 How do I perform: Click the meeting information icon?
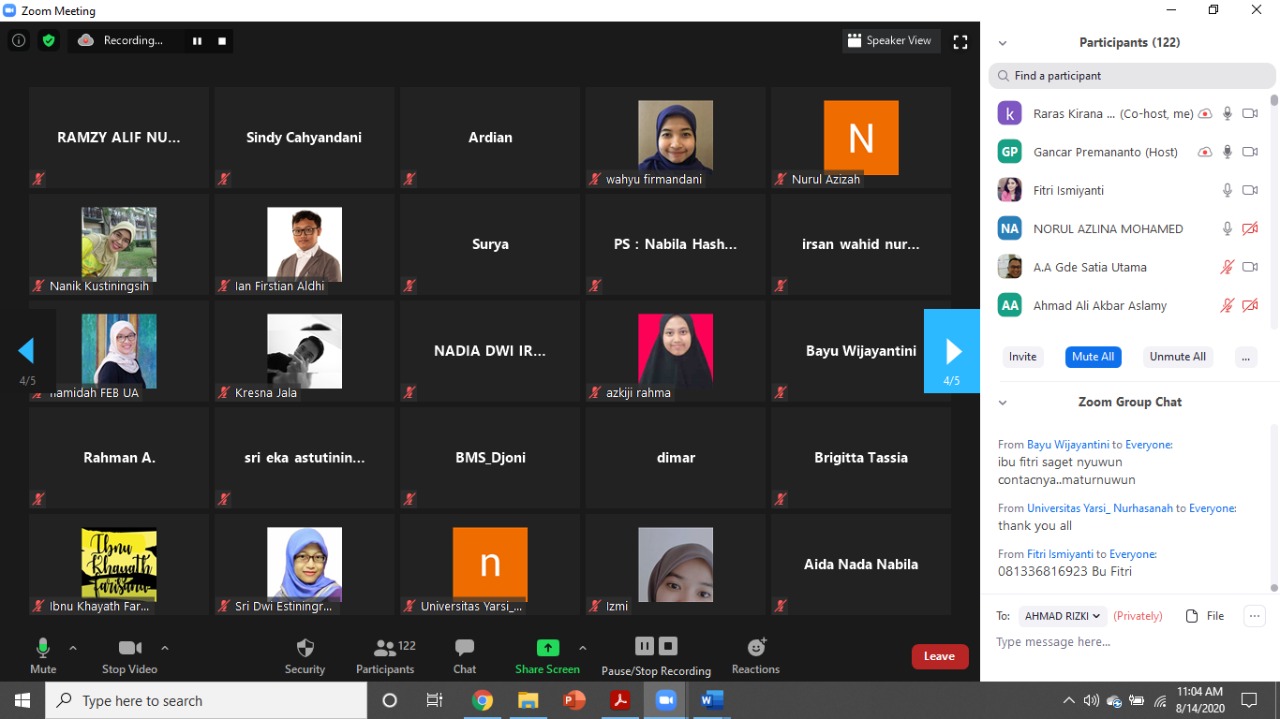click(x=18, y=41)
